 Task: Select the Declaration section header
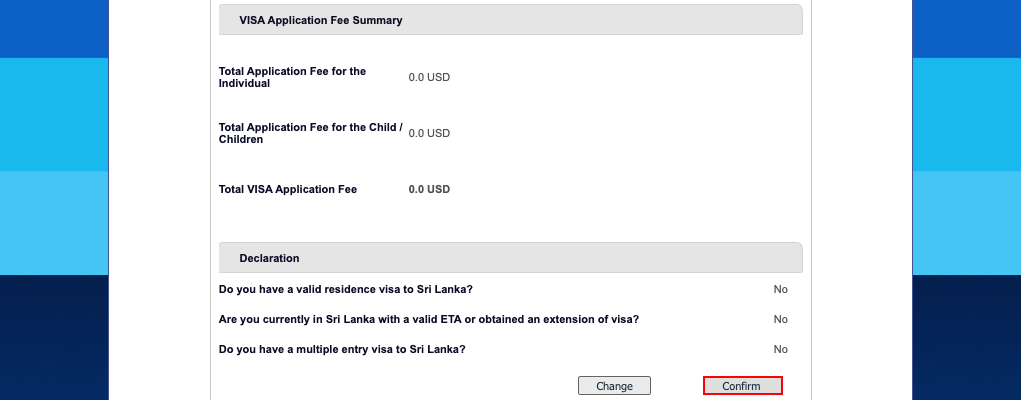[x=269, y=258]
